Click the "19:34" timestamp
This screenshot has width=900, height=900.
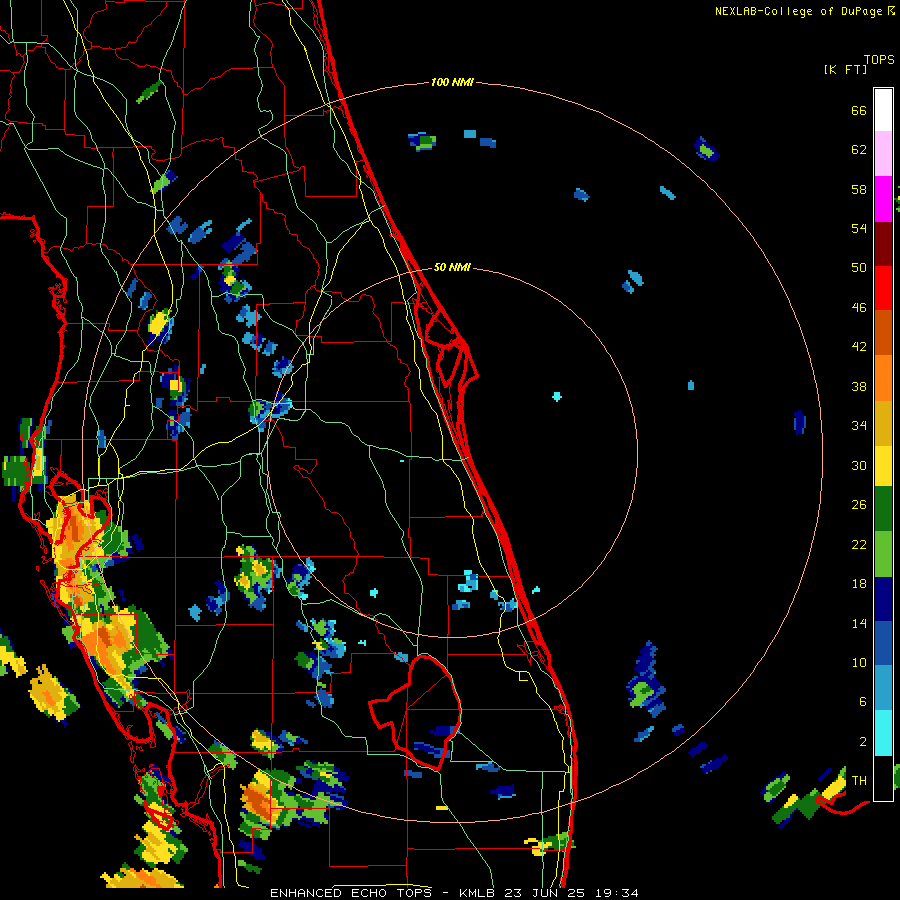(x=615, y=893)
